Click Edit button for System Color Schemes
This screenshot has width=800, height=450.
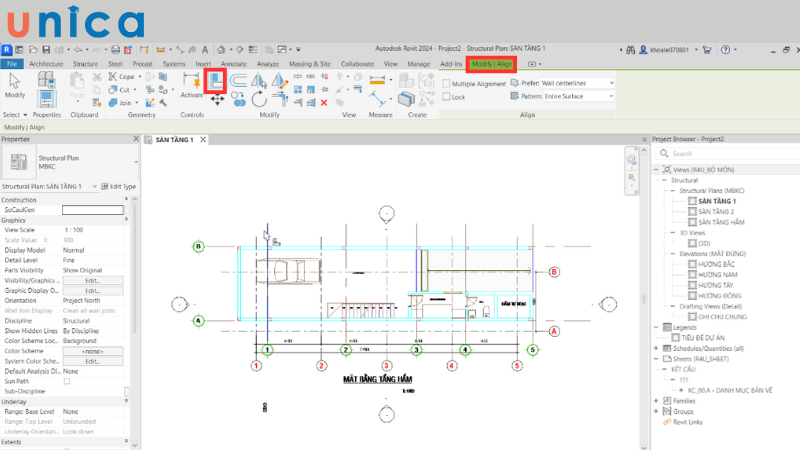(93, 361)
